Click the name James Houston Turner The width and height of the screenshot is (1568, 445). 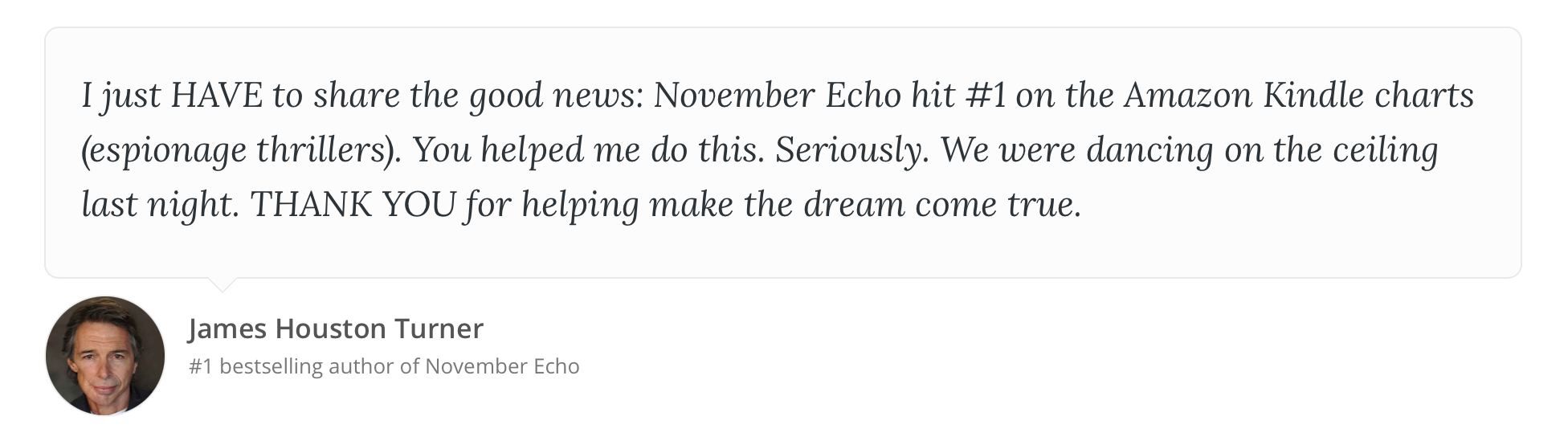(x=336, y=329)
